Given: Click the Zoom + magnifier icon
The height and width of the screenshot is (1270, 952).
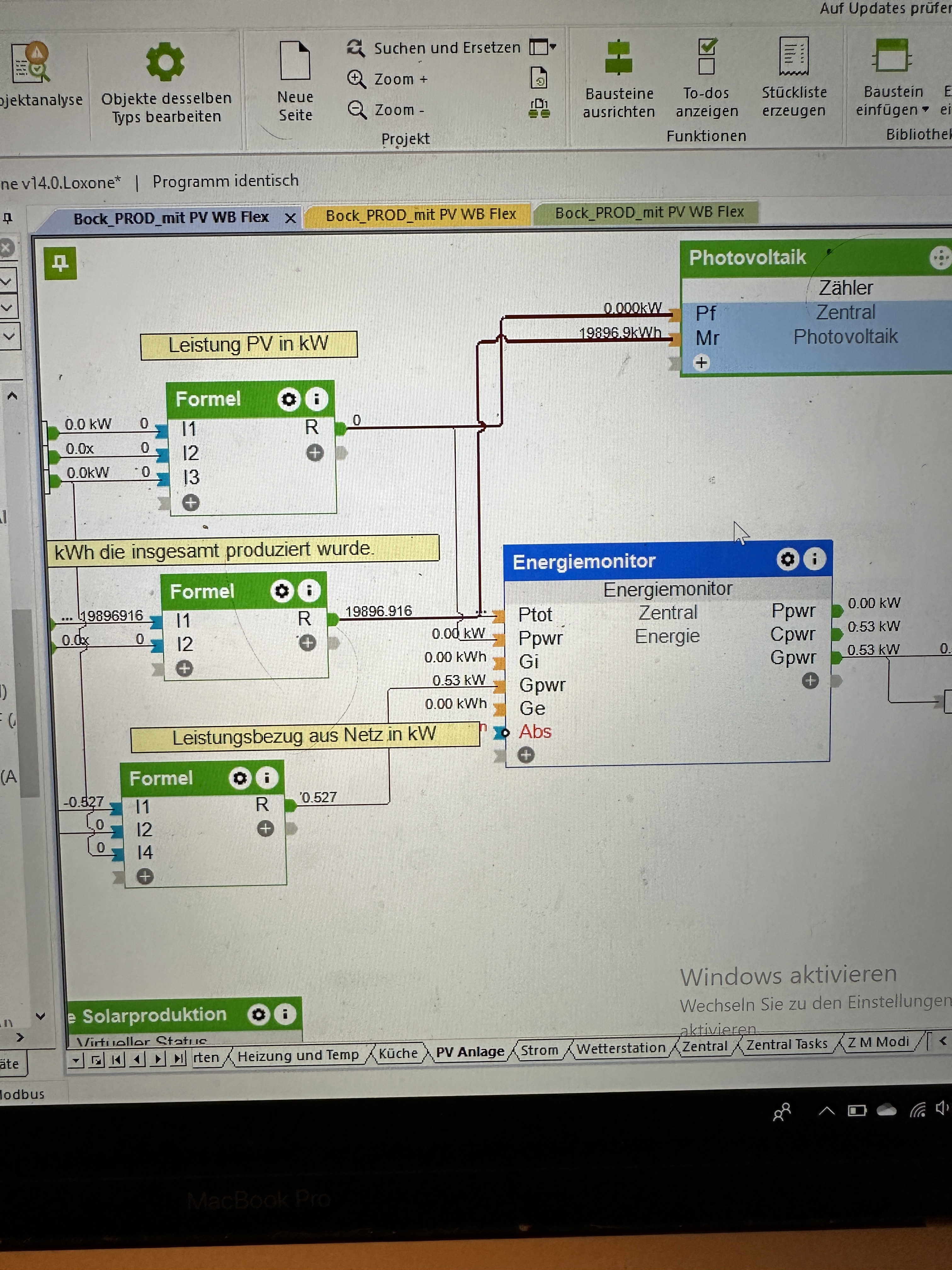Looking at the screenshot, I should point(356,79).
